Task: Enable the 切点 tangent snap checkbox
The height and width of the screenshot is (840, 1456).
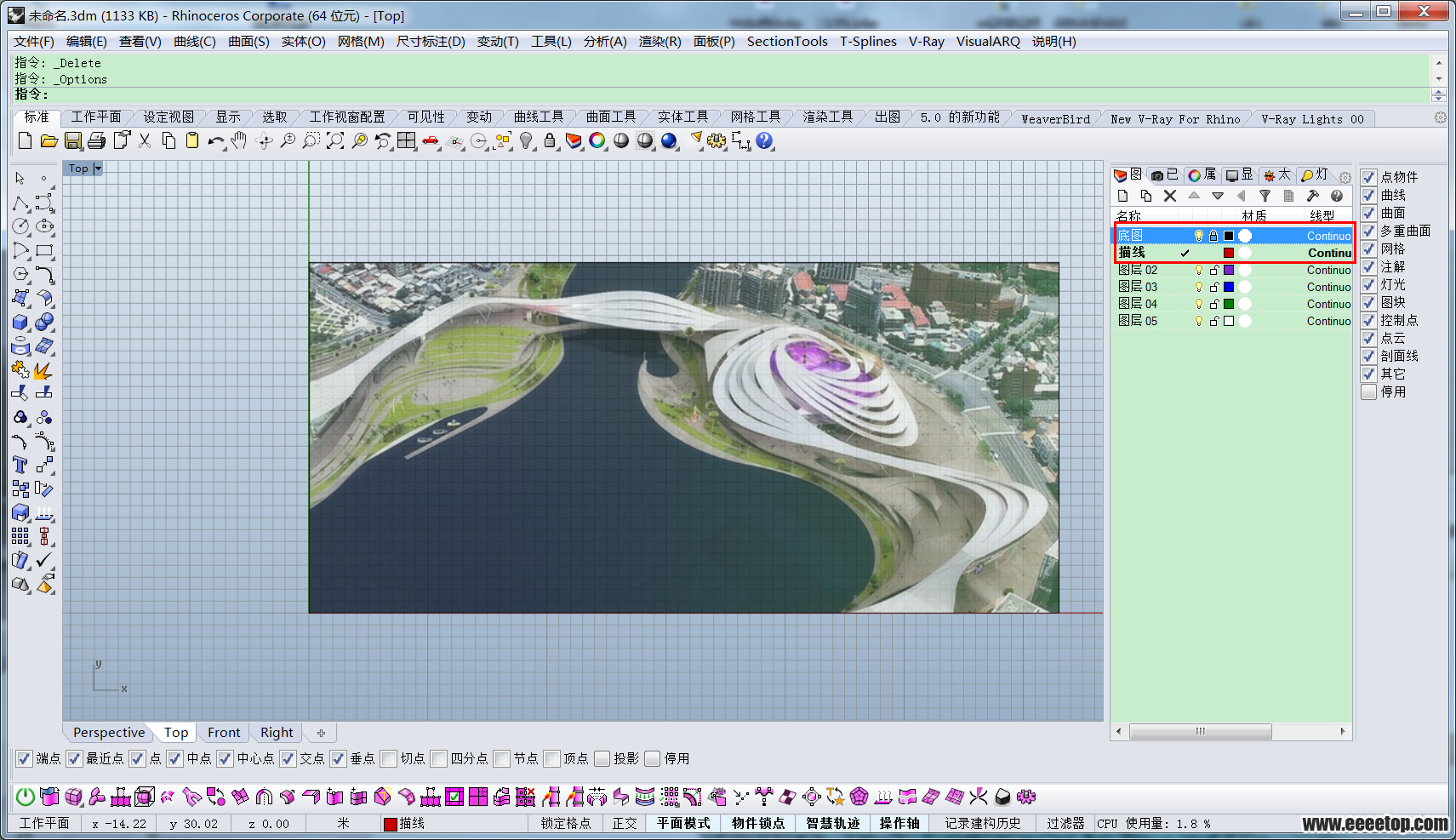Action: [389, 758]
